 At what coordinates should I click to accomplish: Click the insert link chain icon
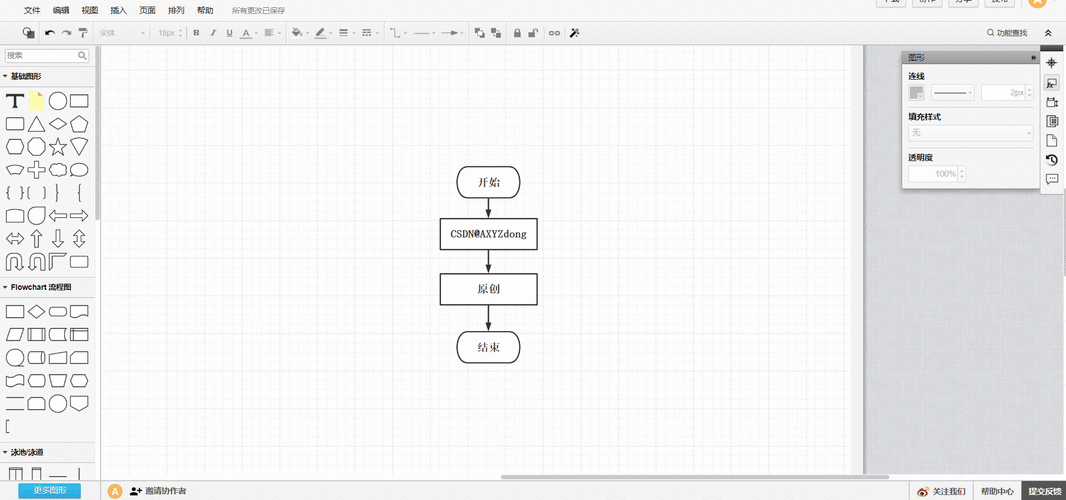(554, 33)
